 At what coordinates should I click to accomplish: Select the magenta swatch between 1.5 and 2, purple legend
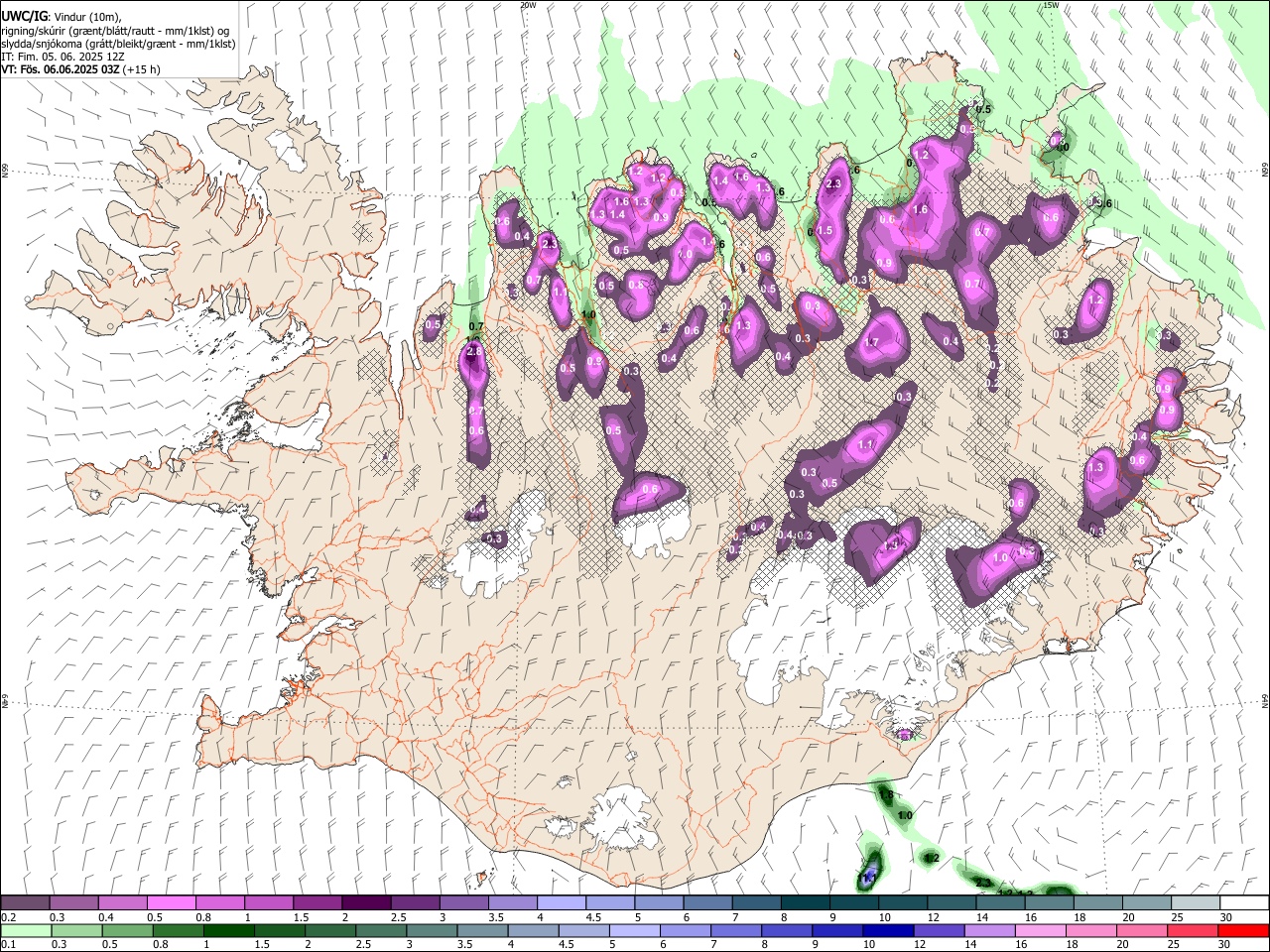pyautogui.click(x=317, y=903)
